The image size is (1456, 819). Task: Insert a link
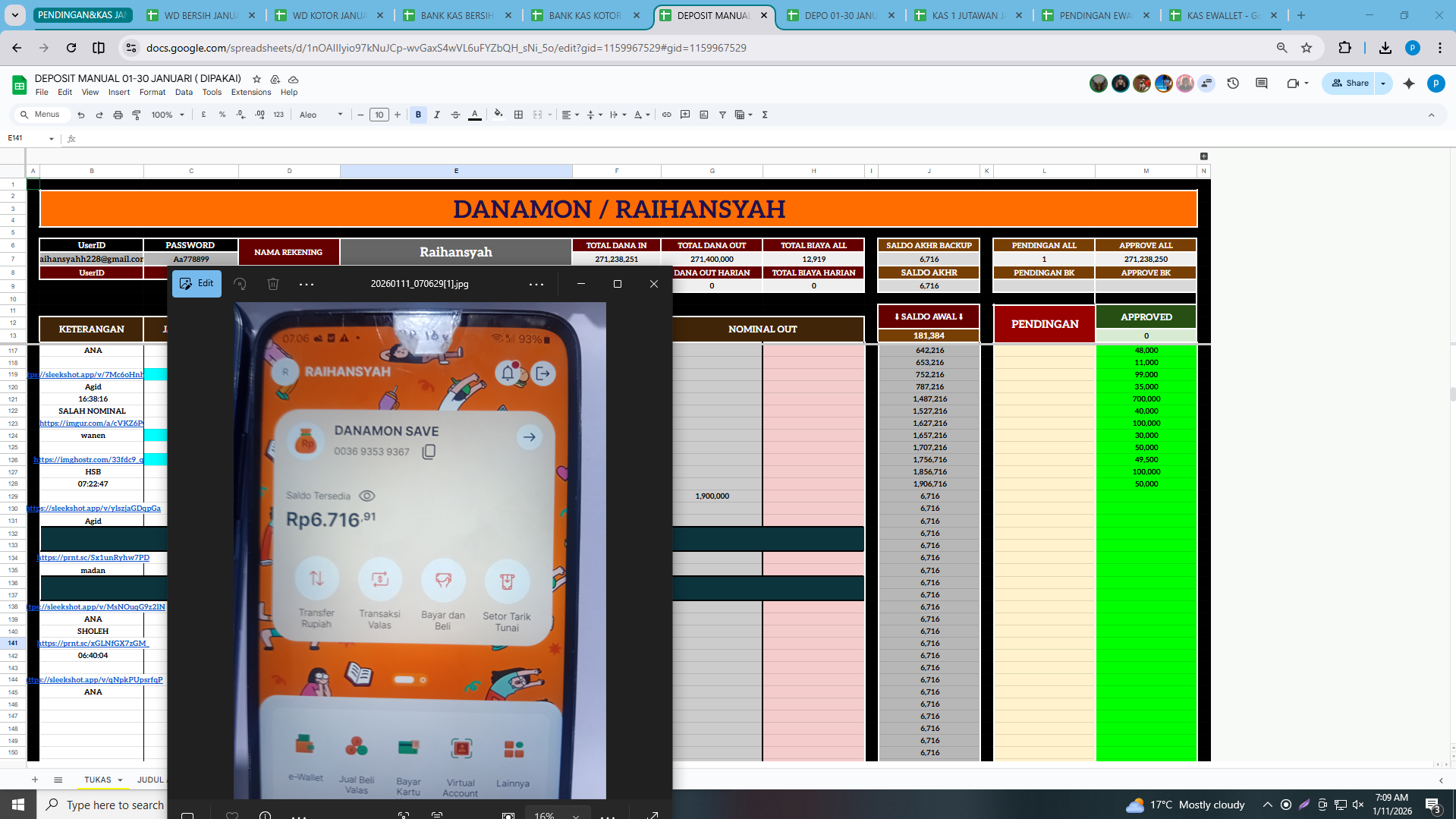tap(666, 115)
